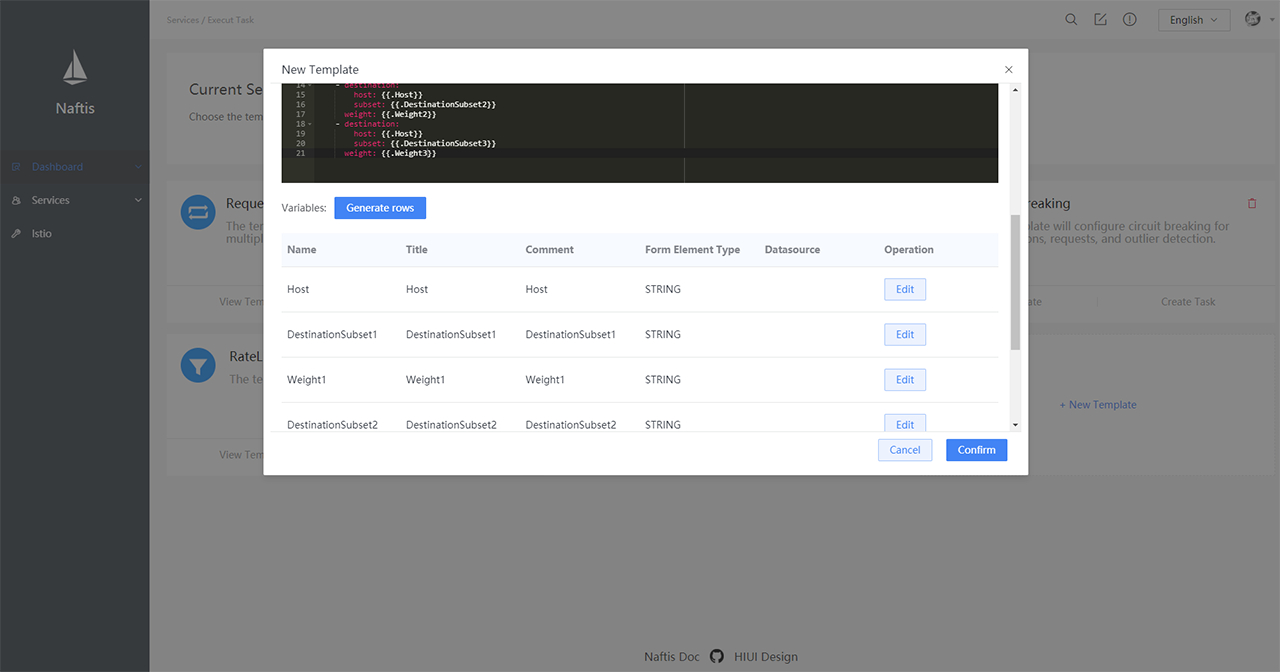
Task: Close the New Template dialog
Action: pyautogui.click(x=1008, y=70)
